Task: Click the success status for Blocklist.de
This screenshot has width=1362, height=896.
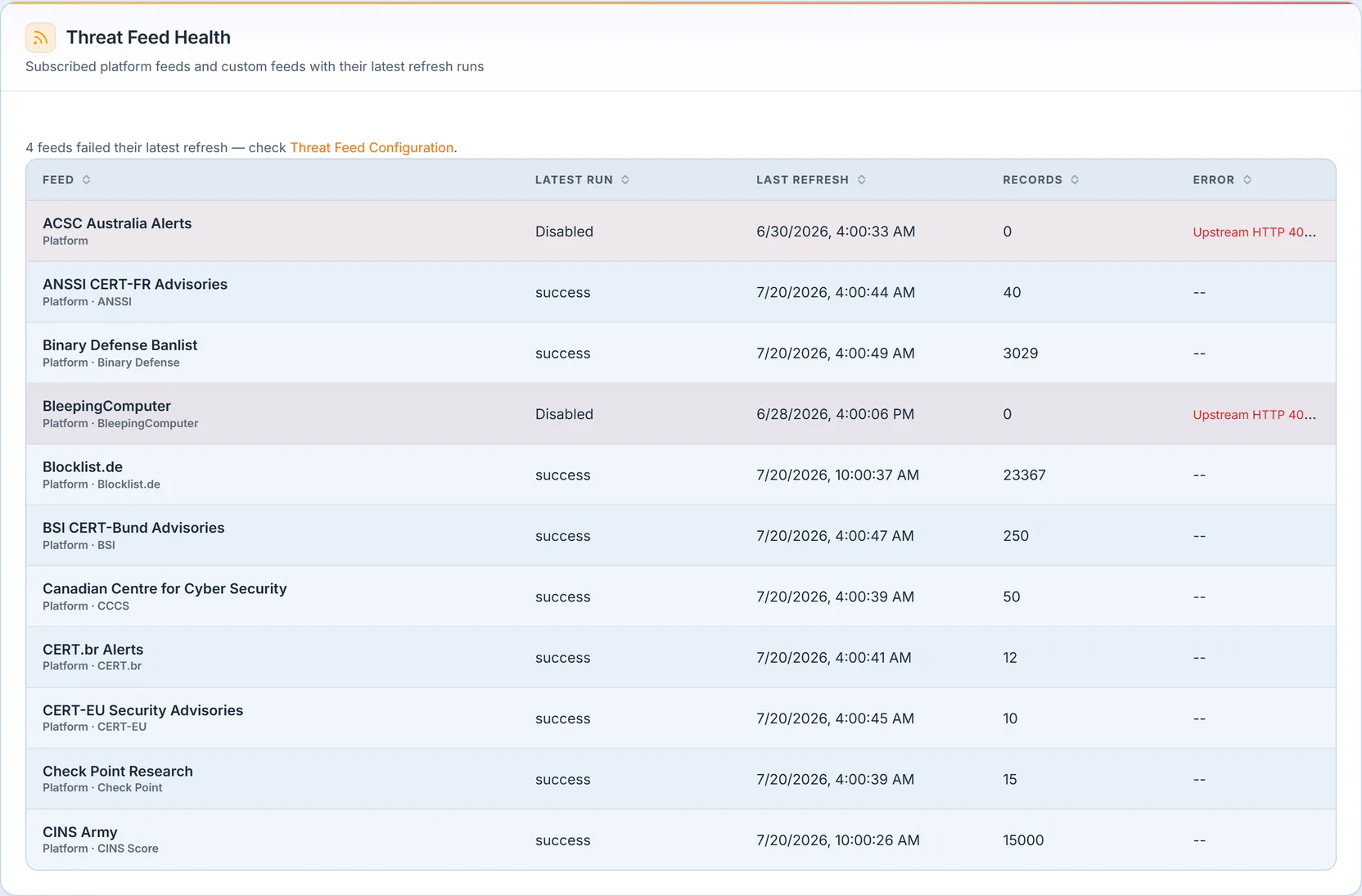Action: (x=562, y=475)
